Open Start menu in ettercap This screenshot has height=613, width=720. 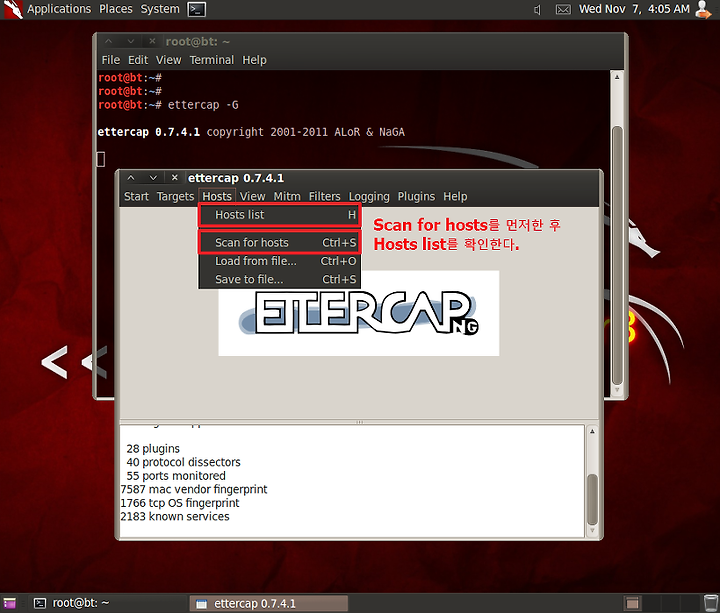coord(136,197)
